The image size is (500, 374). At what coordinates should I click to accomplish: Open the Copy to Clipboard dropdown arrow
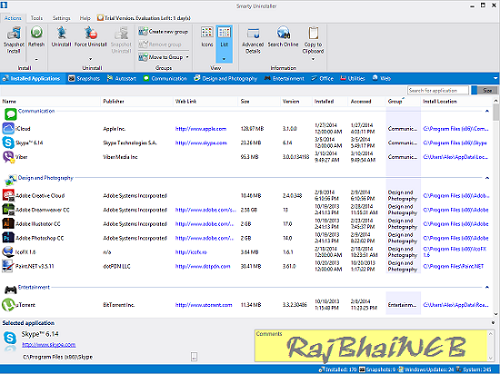coord(313,59)
